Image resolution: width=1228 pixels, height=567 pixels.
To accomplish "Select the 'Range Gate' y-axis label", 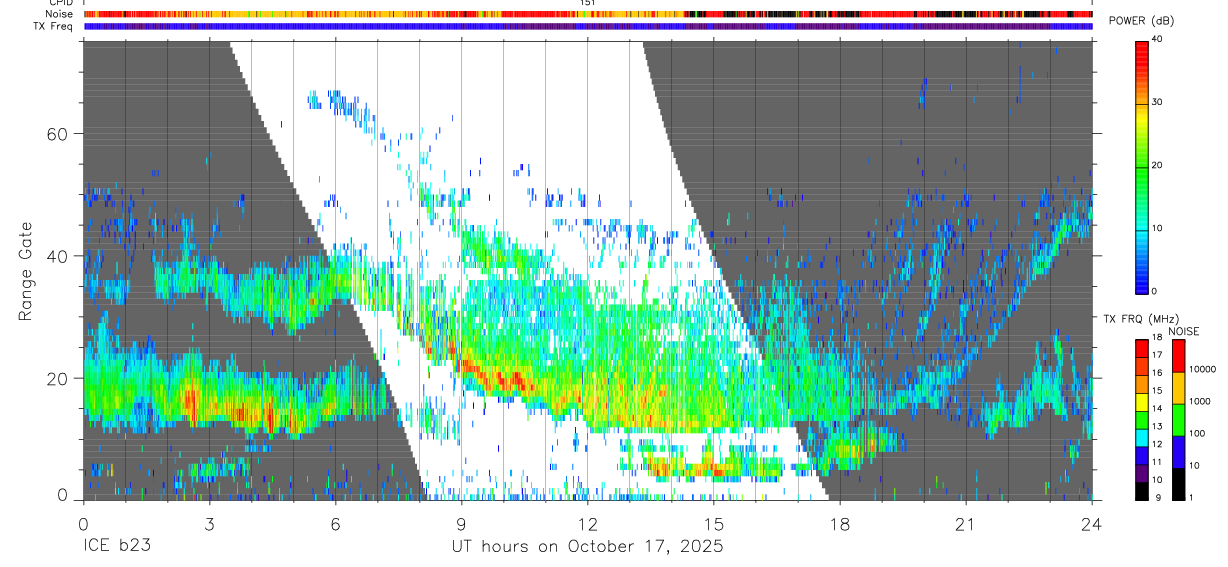I will 25,272.
